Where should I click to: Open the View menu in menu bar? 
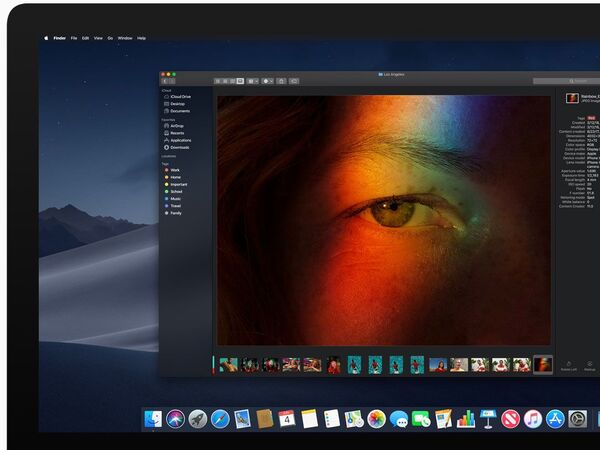click(x=98, y=38)
